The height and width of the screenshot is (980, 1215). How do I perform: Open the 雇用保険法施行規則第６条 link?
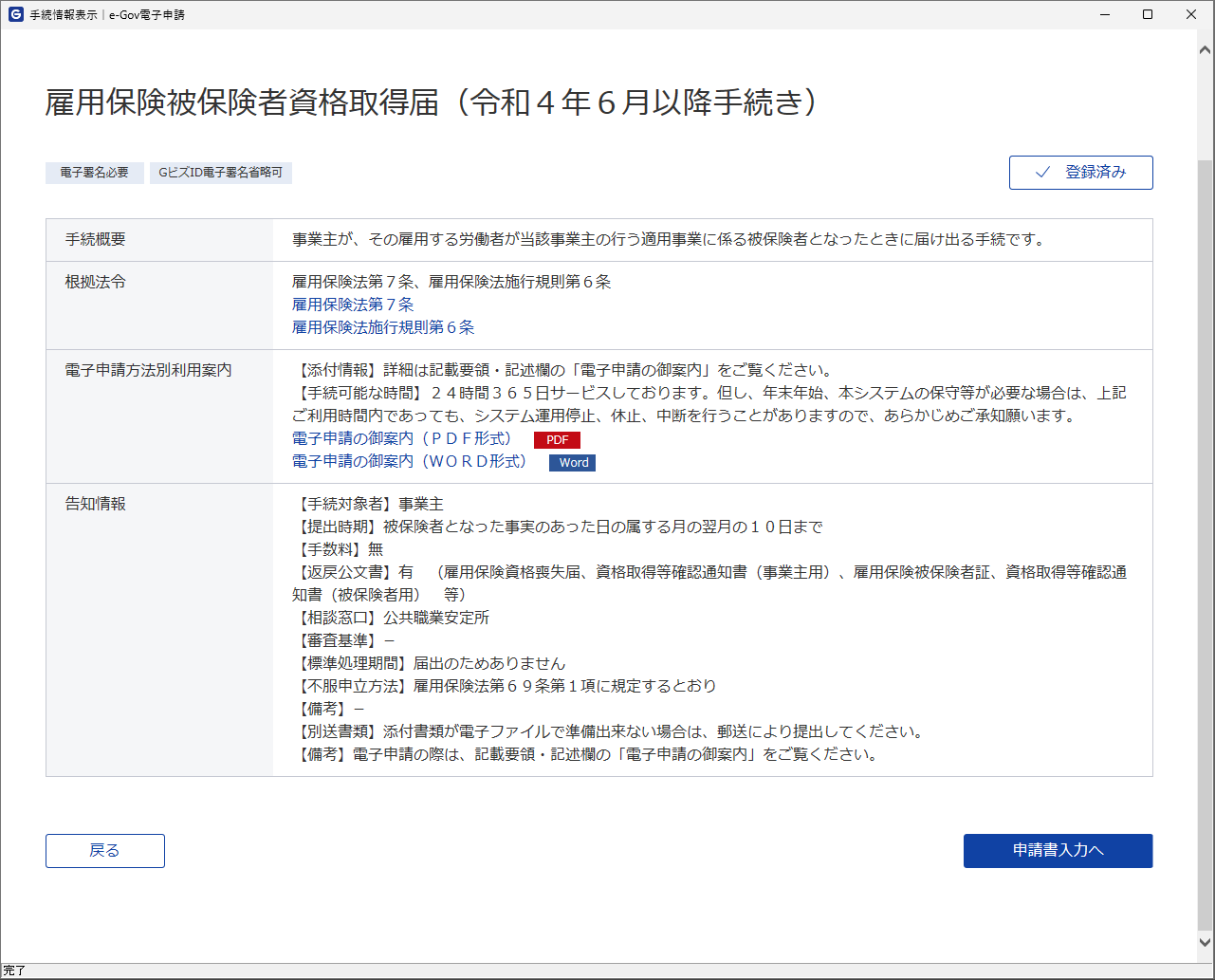click(383, 327)
